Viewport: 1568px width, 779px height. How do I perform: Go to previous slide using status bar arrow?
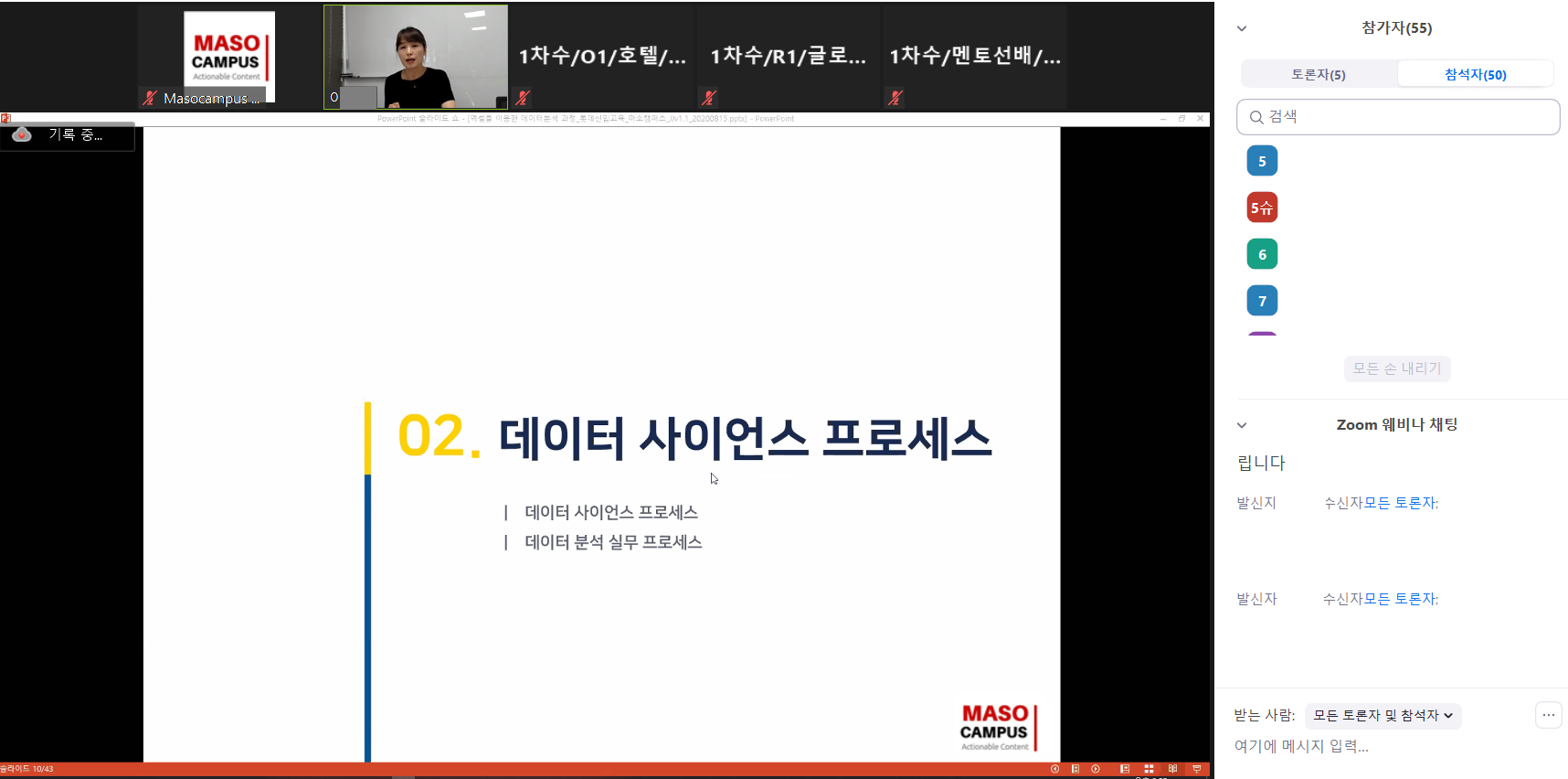(x=1054, y=769)
